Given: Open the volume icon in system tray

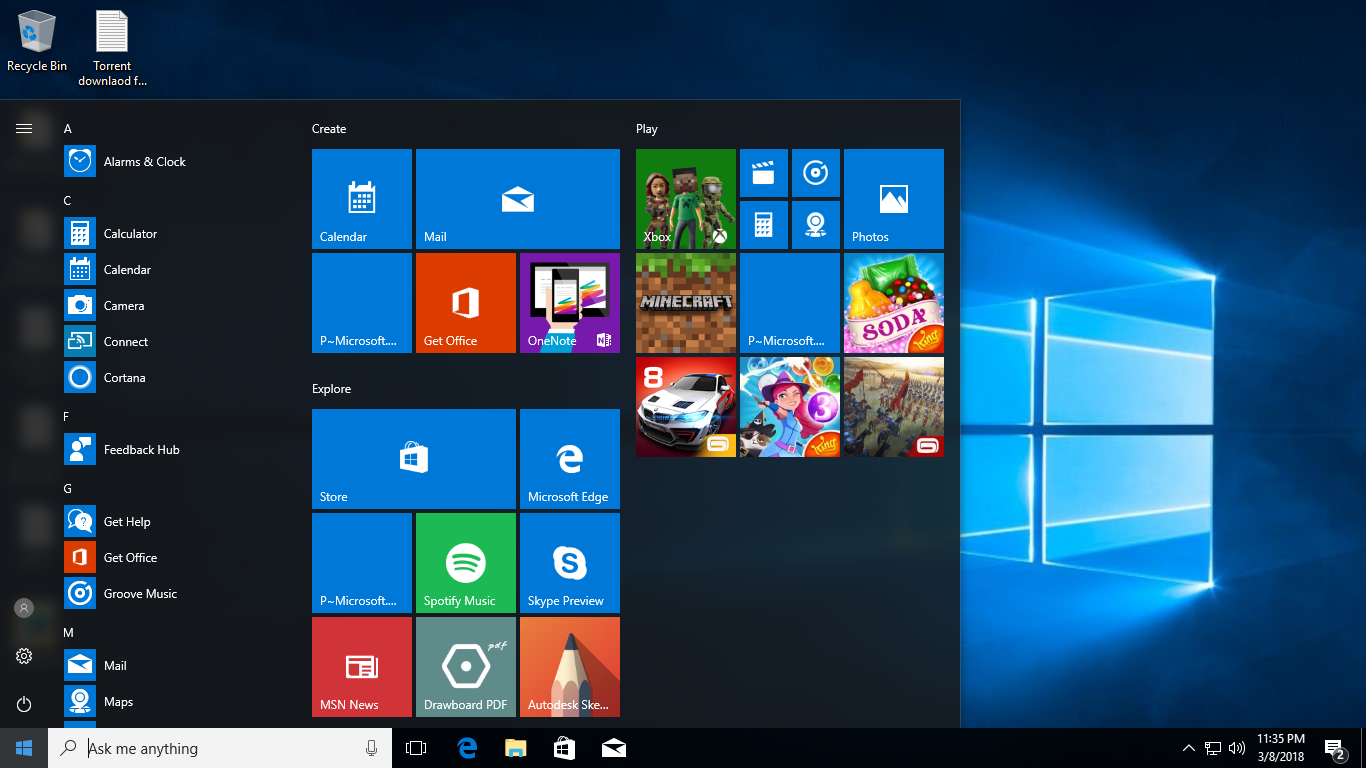Looking at the screenshot, I should coord(1237,748).
